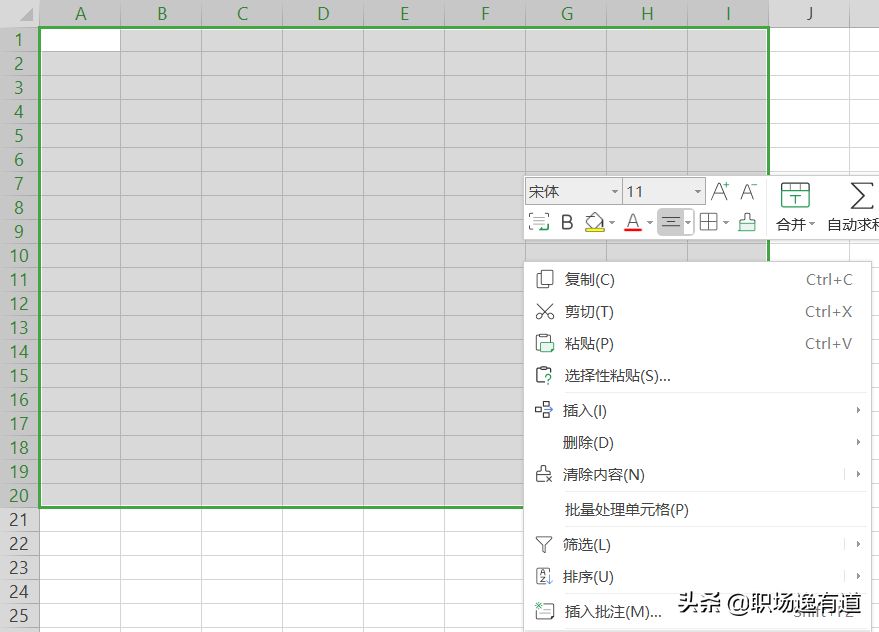Click the eraser icon beside 清除内容(N)

coord(544,474)
